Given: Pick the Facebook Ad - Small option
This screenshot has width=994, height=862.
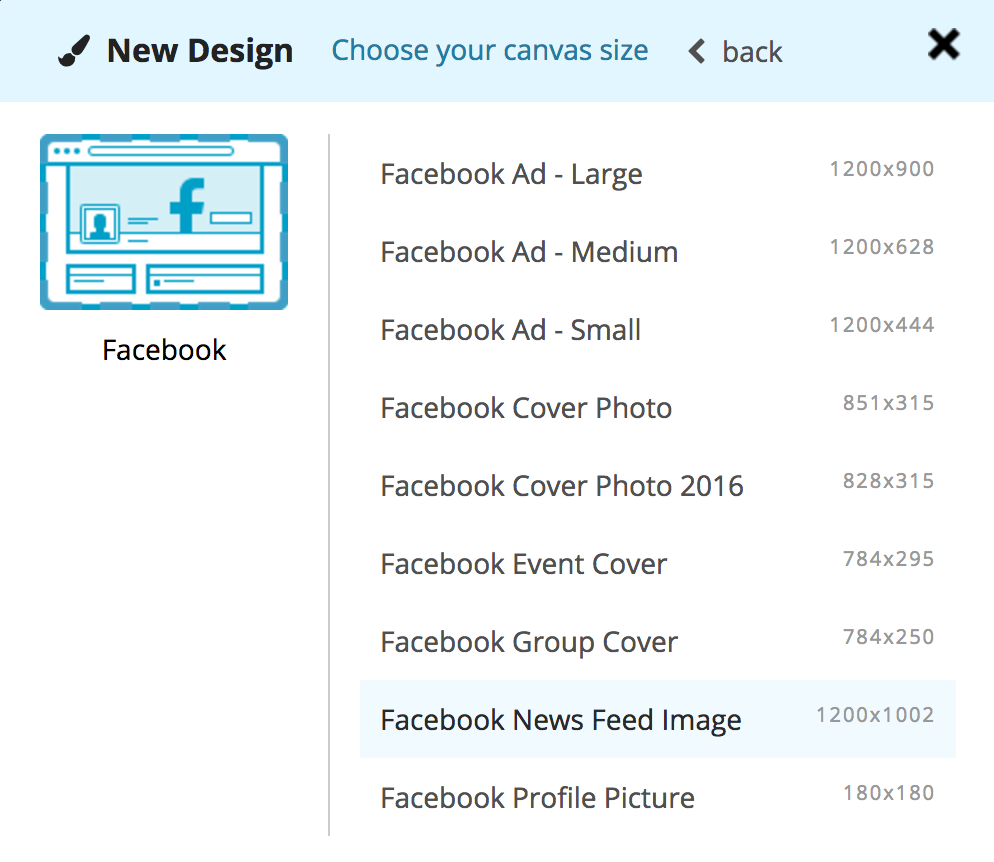Looking at the screenshot, I should click(511, 330).
